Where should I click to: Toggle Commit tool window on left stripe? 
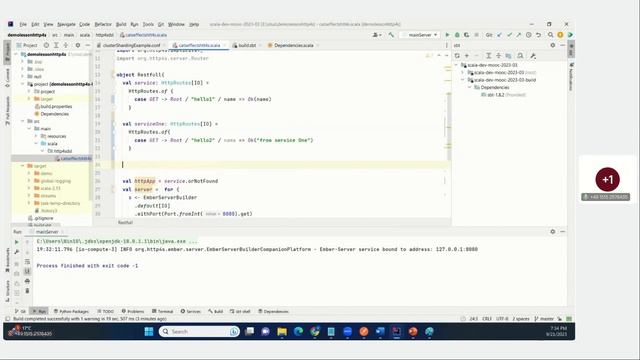click(7, 78)
